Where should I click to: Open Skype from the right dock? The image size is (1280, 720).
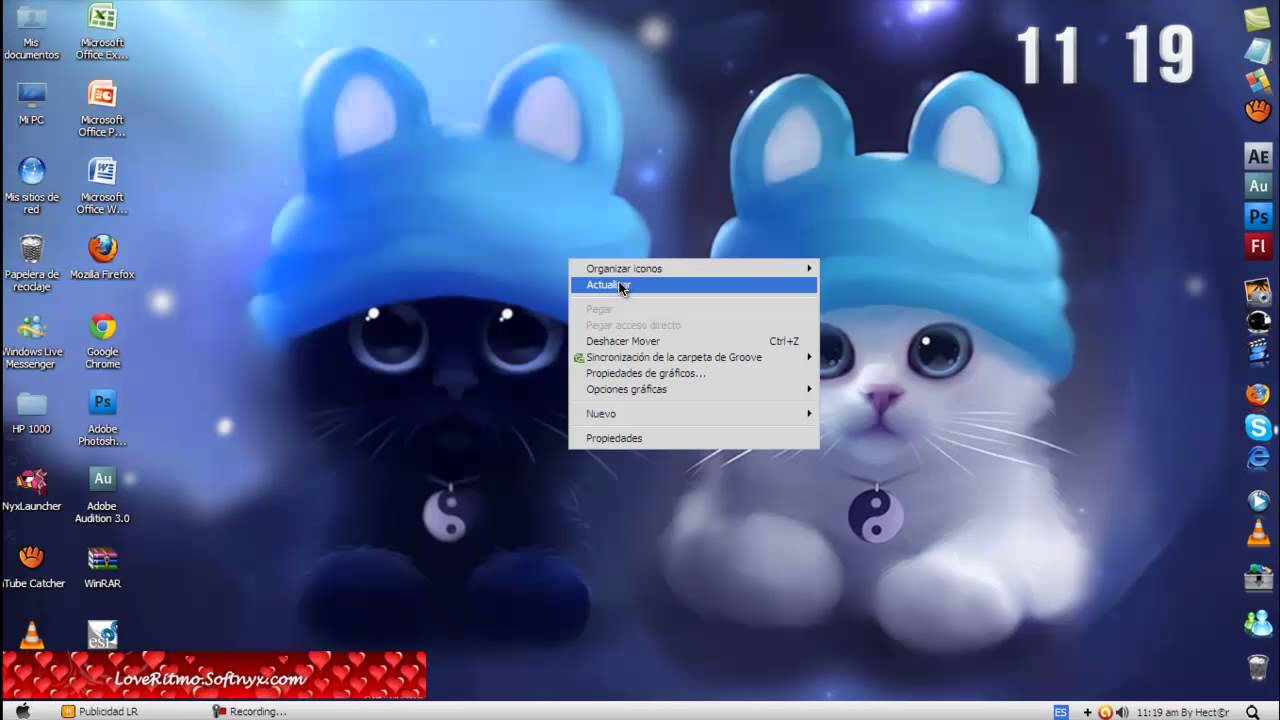click(x=1258, y=427)
